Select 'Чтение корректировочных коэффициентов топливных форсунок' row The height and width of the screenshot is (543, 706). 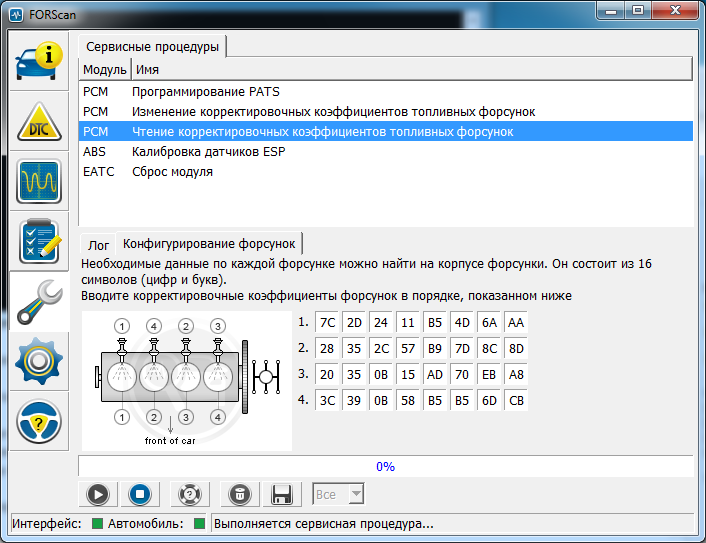point(386,131)
